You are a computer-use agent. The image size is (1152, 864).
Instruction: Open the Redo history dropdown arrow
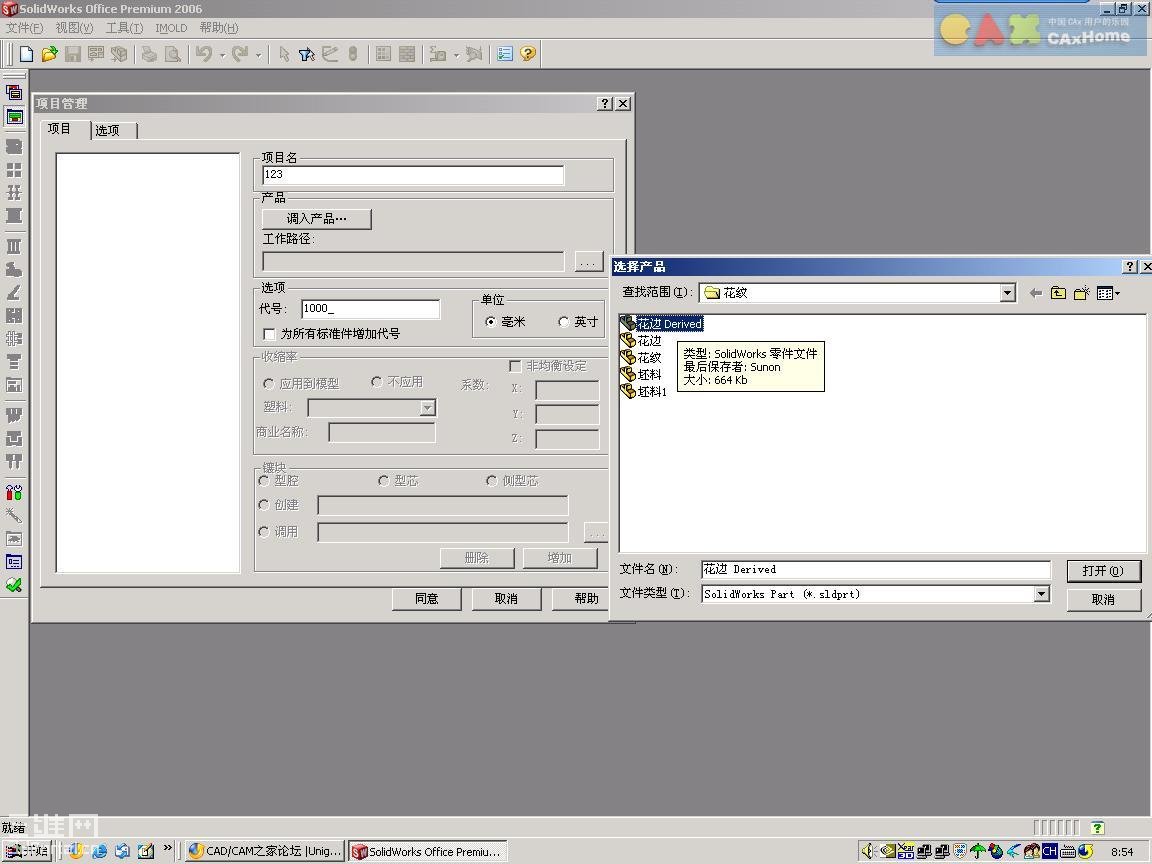click(258, 54)
